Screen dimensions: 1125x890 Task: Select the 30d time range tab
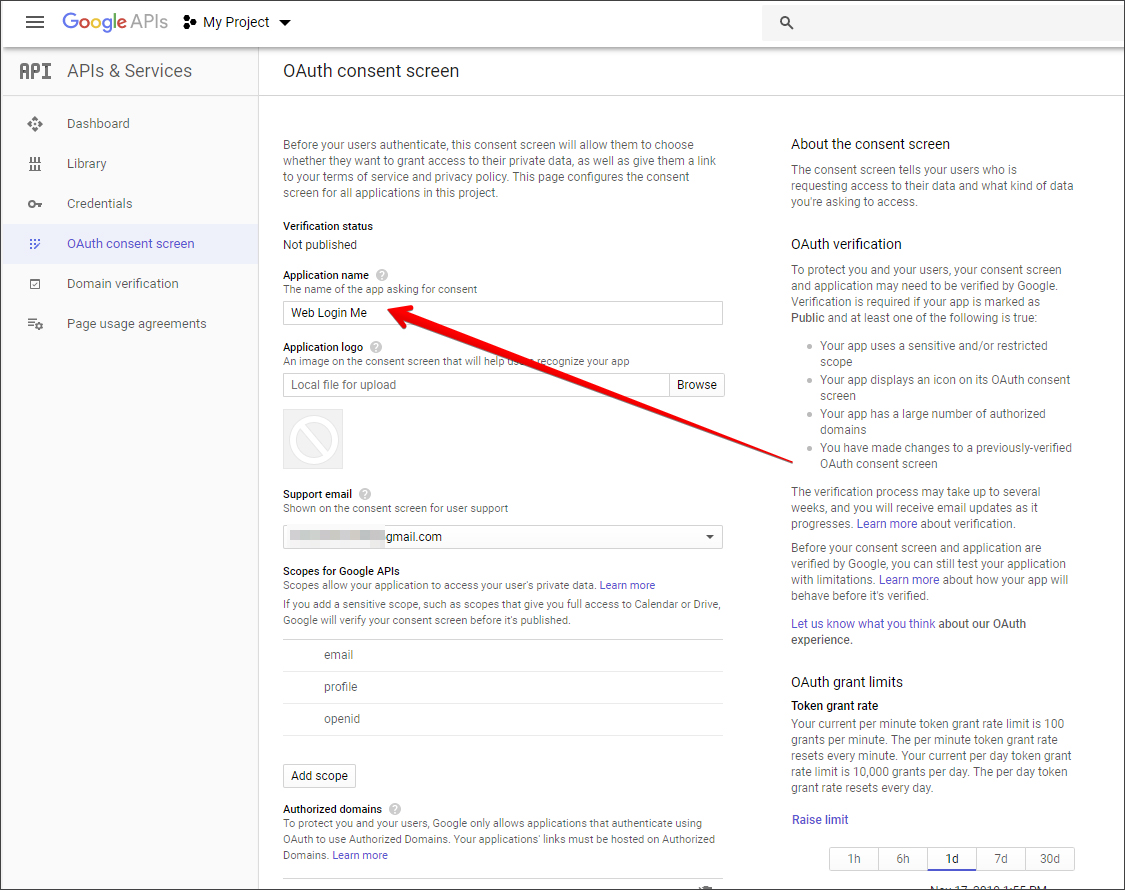pyautogui.click(x=1050, y=858)
